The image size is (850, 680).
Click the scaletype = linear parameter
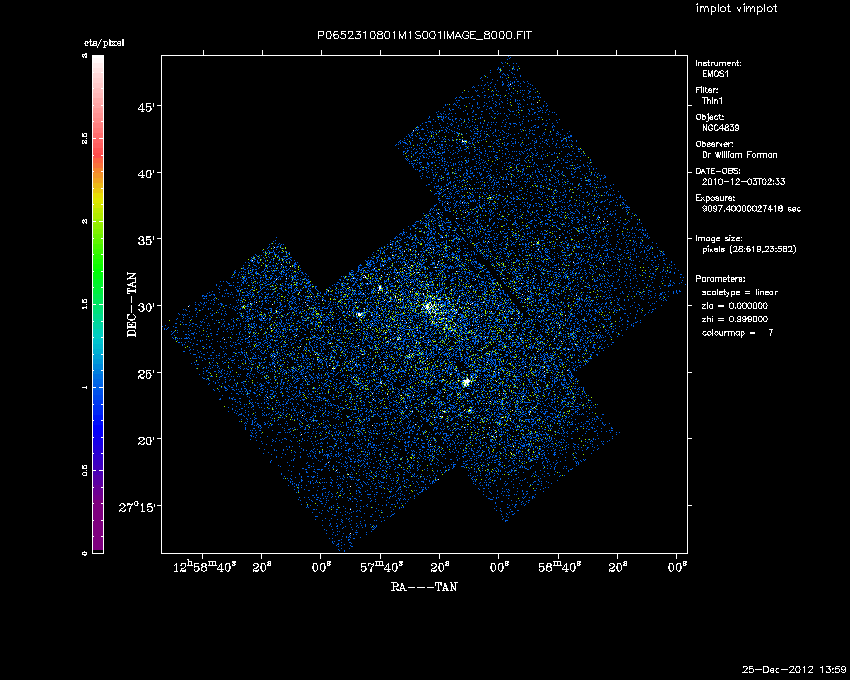coord(740,292)
